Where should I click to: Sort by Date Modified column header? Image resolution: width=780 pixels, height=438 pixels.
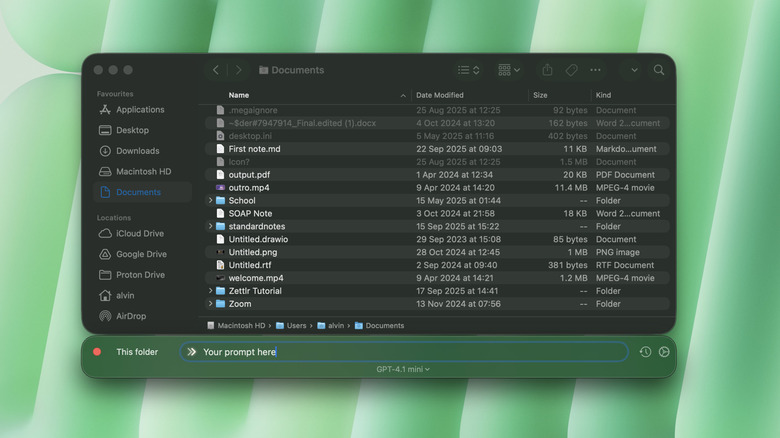(x=440, y=95)
